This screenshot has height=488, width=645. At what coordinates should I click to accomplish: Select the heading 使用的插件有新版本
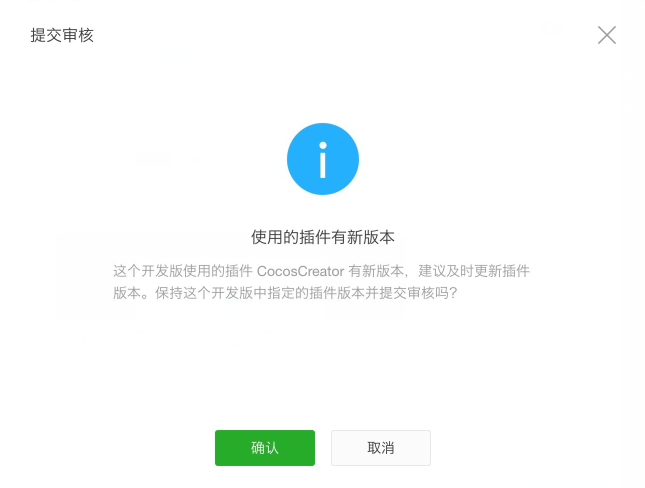(x=323, y=237)
